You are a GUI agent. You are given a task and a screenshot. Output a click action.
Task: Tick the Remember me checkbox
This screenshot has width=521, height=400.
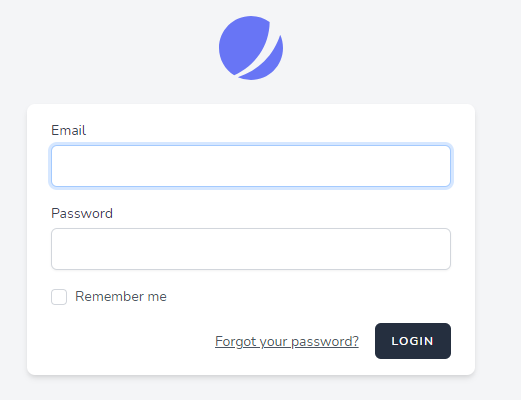59,297
